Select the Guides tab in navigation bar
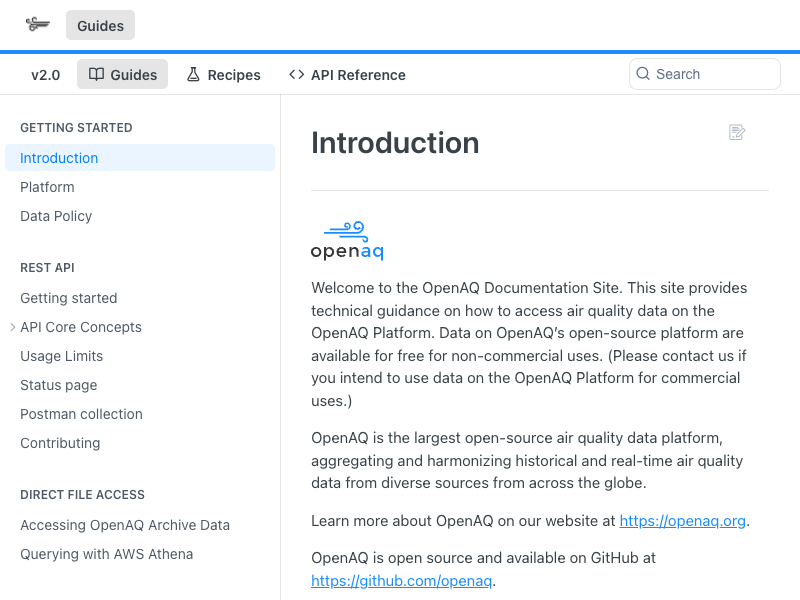This screenshot has height=600, width=800. [x=122, y=74]
